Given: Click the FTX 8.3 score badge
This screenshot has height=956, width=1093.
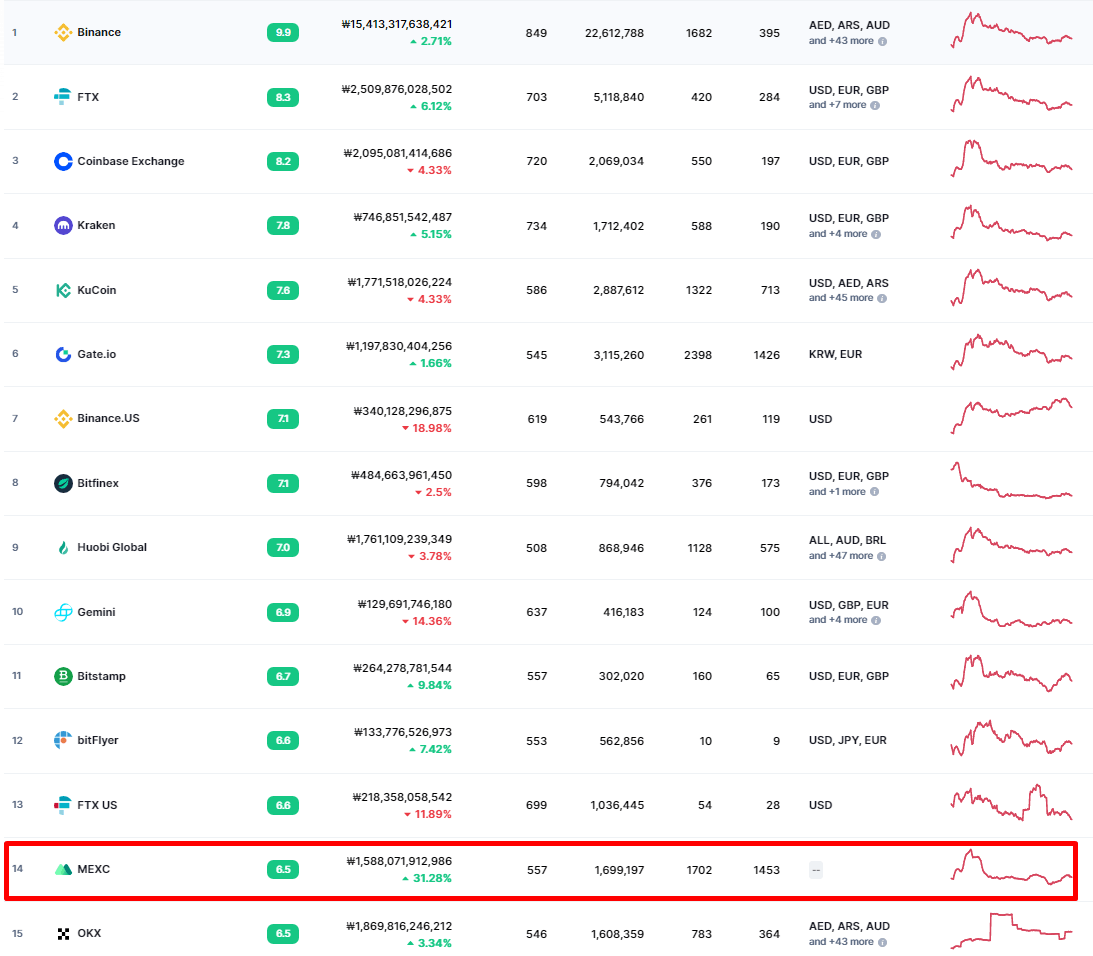Looking at the screenshot, I should coord(283,97).
